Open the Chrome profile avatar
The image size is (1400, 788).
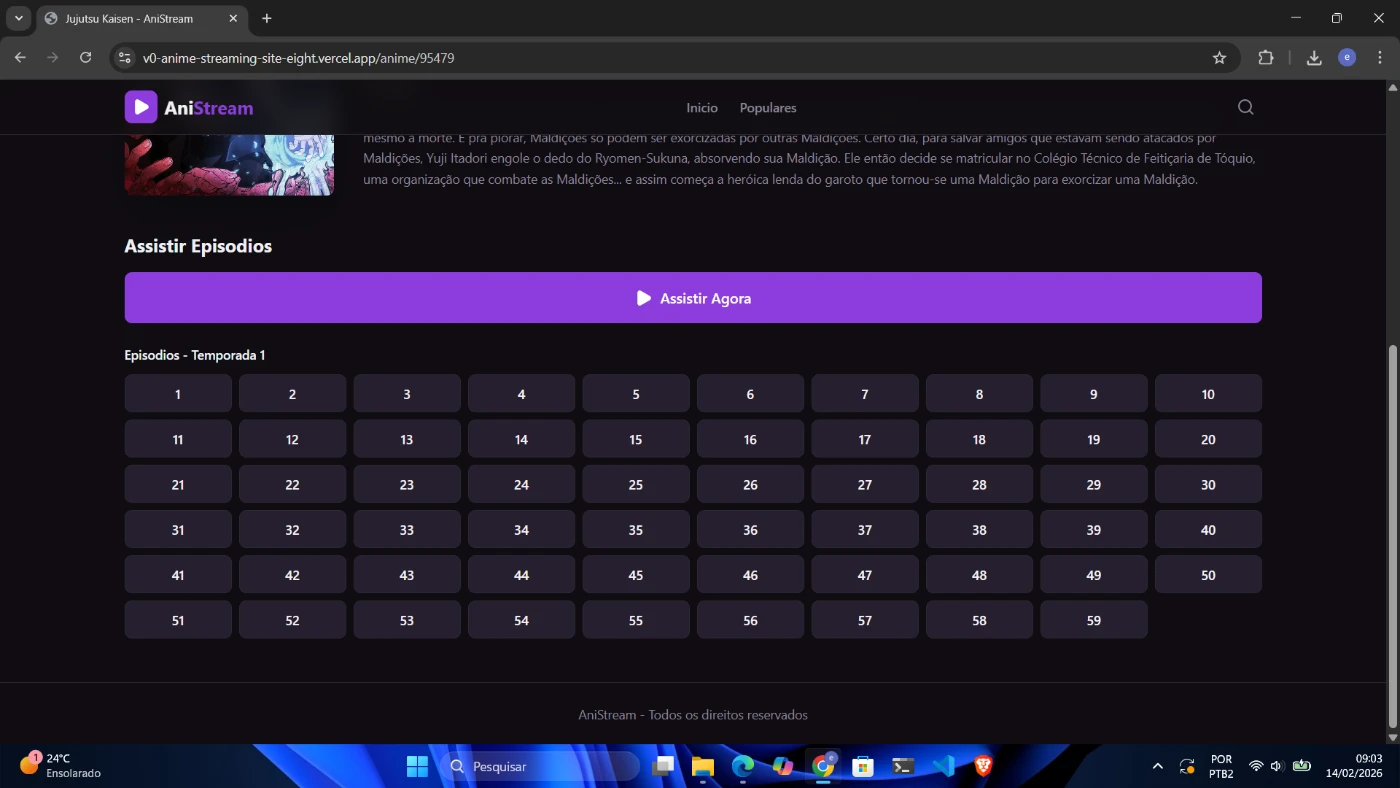tap(1347, 58)
